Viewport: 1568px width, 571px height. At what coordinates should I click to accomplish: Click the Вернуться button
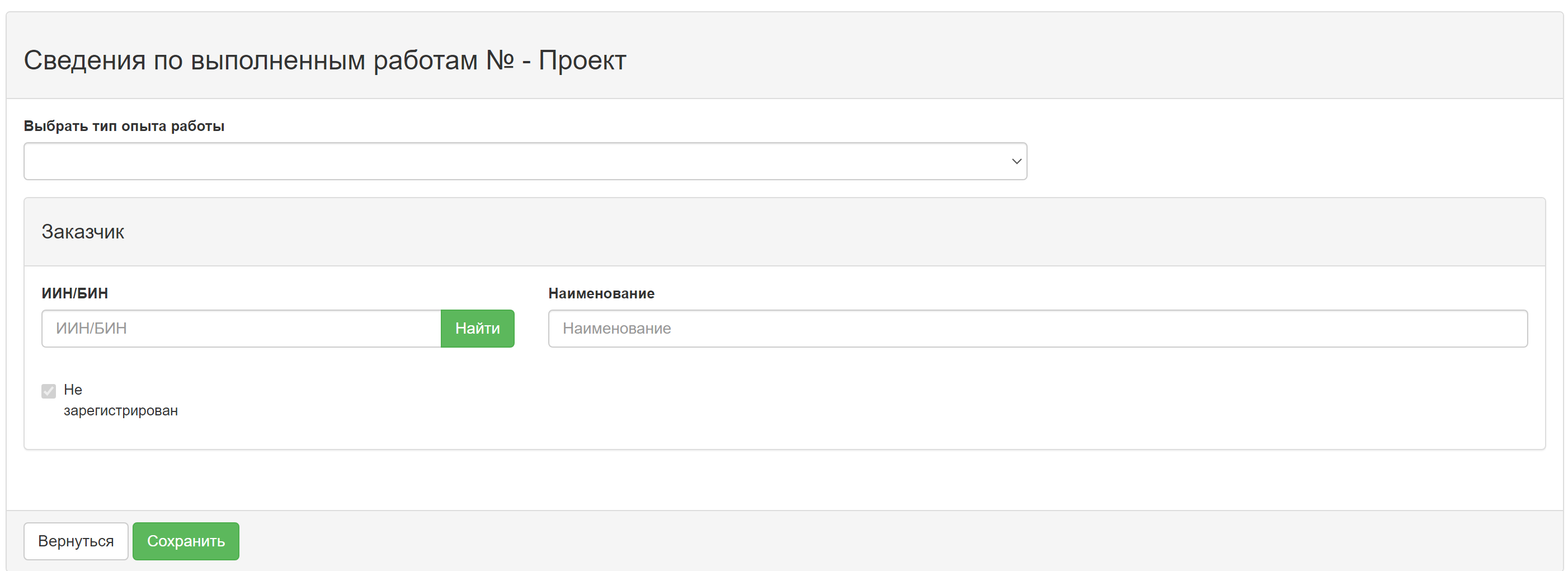tap(76, 541)
